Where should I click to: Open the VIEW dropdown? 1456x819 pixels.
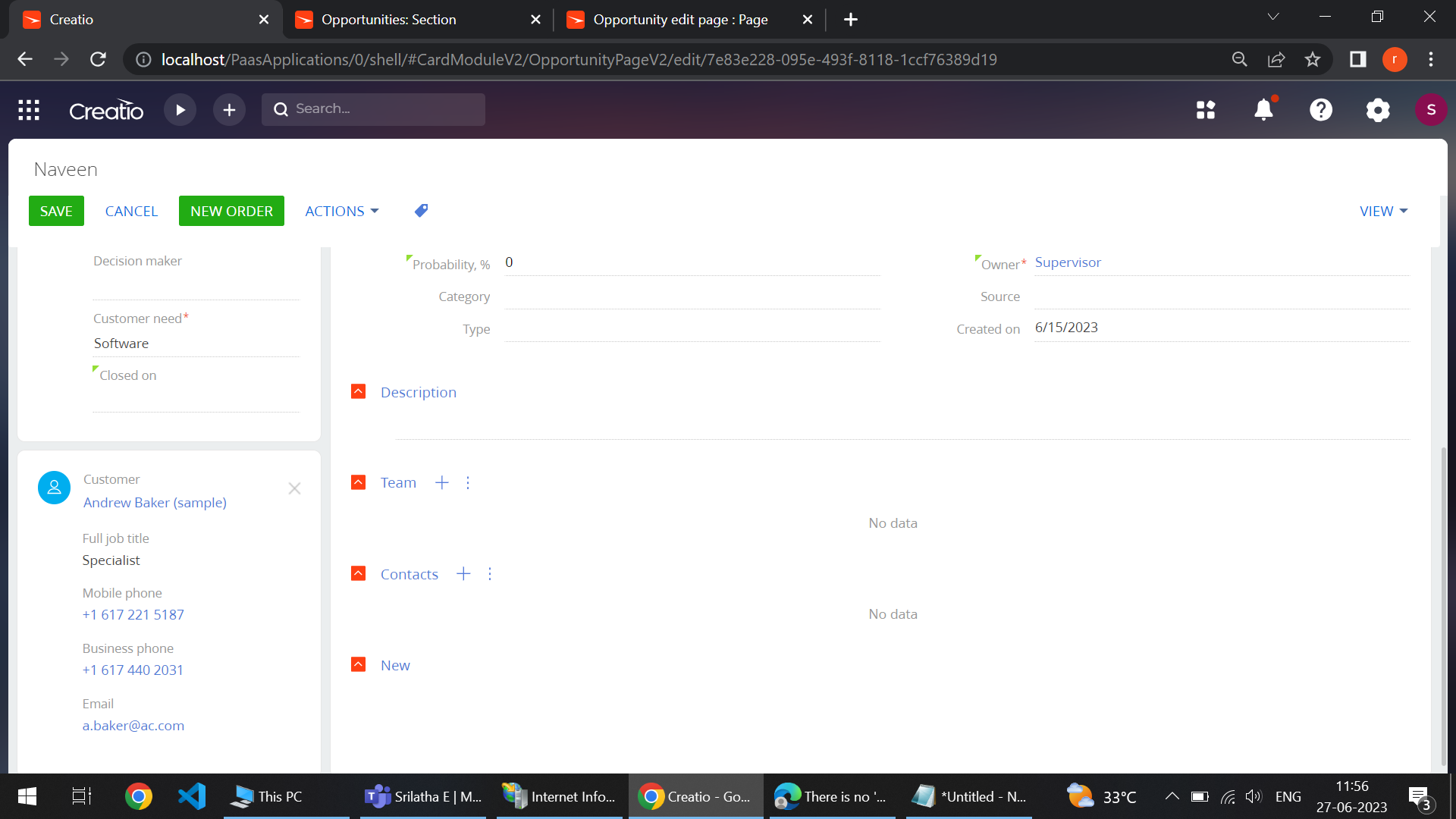pyautogui.click(x=1382, y=211)
